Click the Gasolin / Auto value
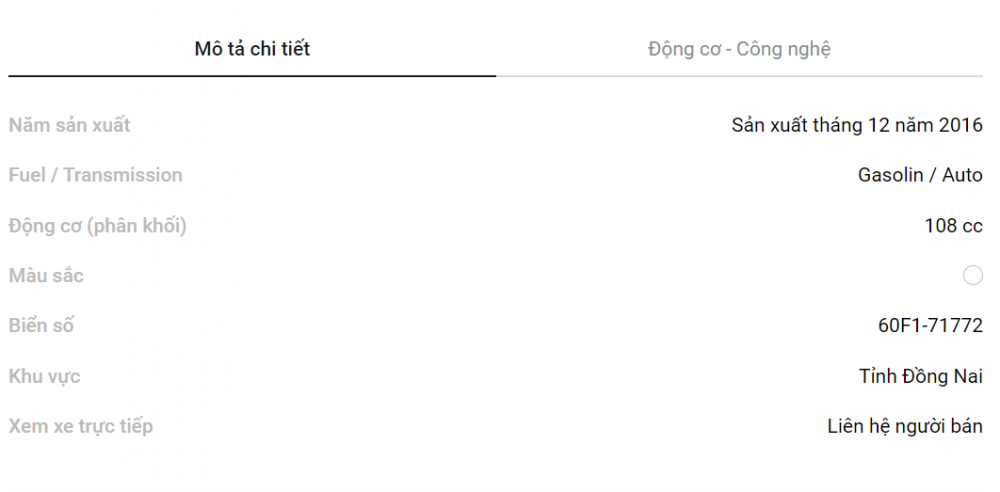 coord(920,175)
